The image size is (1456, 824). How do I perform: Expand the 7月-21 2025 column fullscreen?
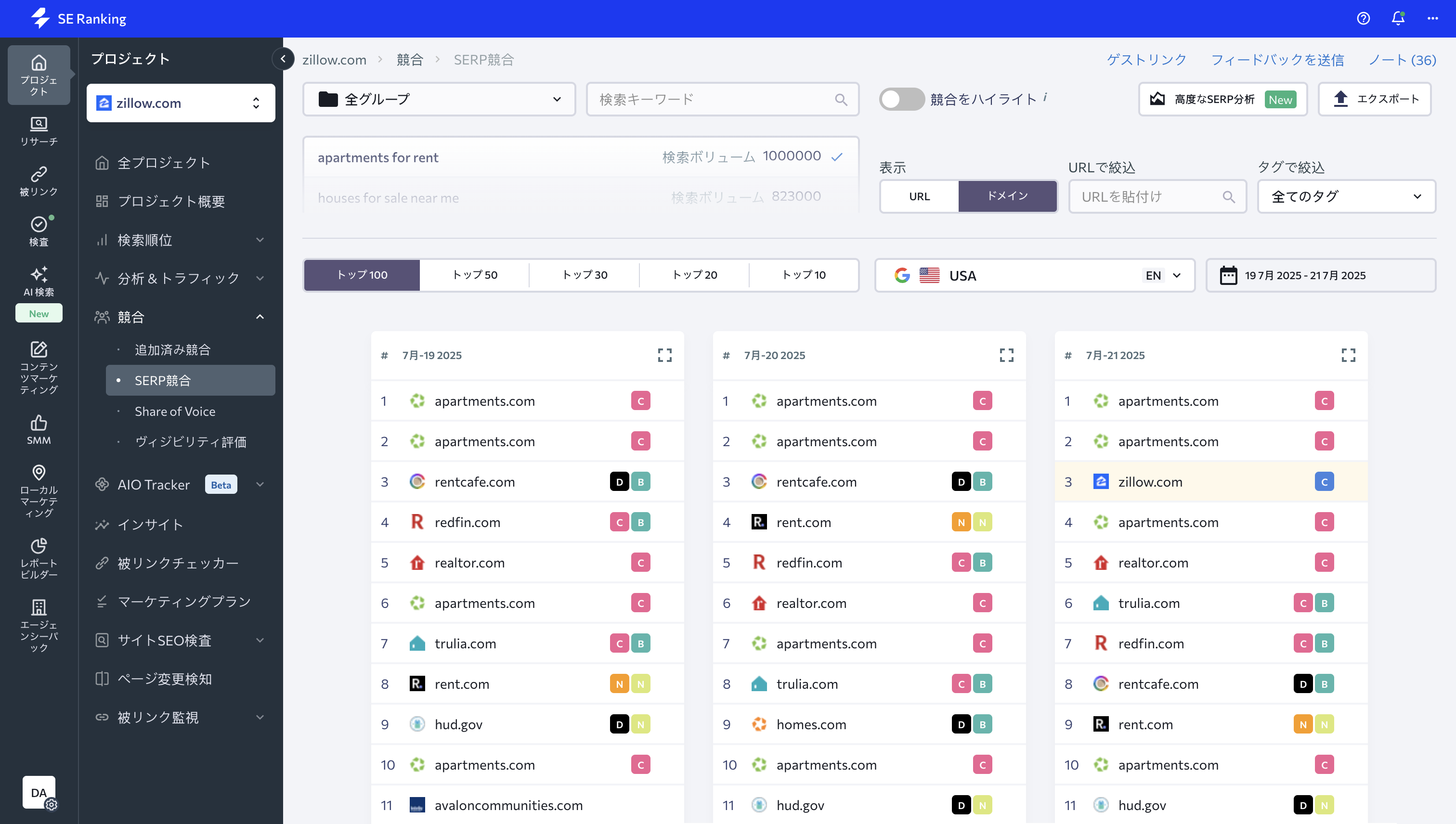tap(1348, 355)
